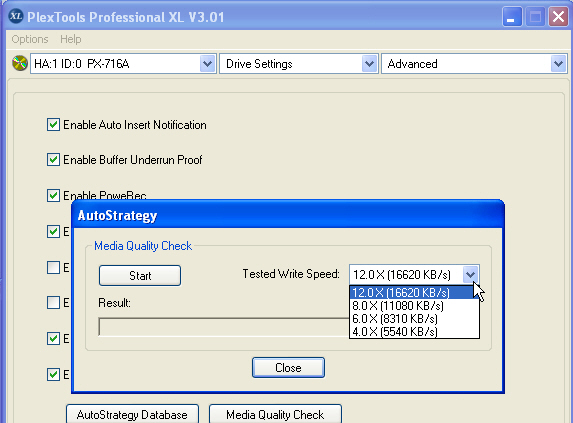This screenshot has height=423, width=573.
Task: Toggle Enable PoweRec checkbox
Action: click(53, 195)
